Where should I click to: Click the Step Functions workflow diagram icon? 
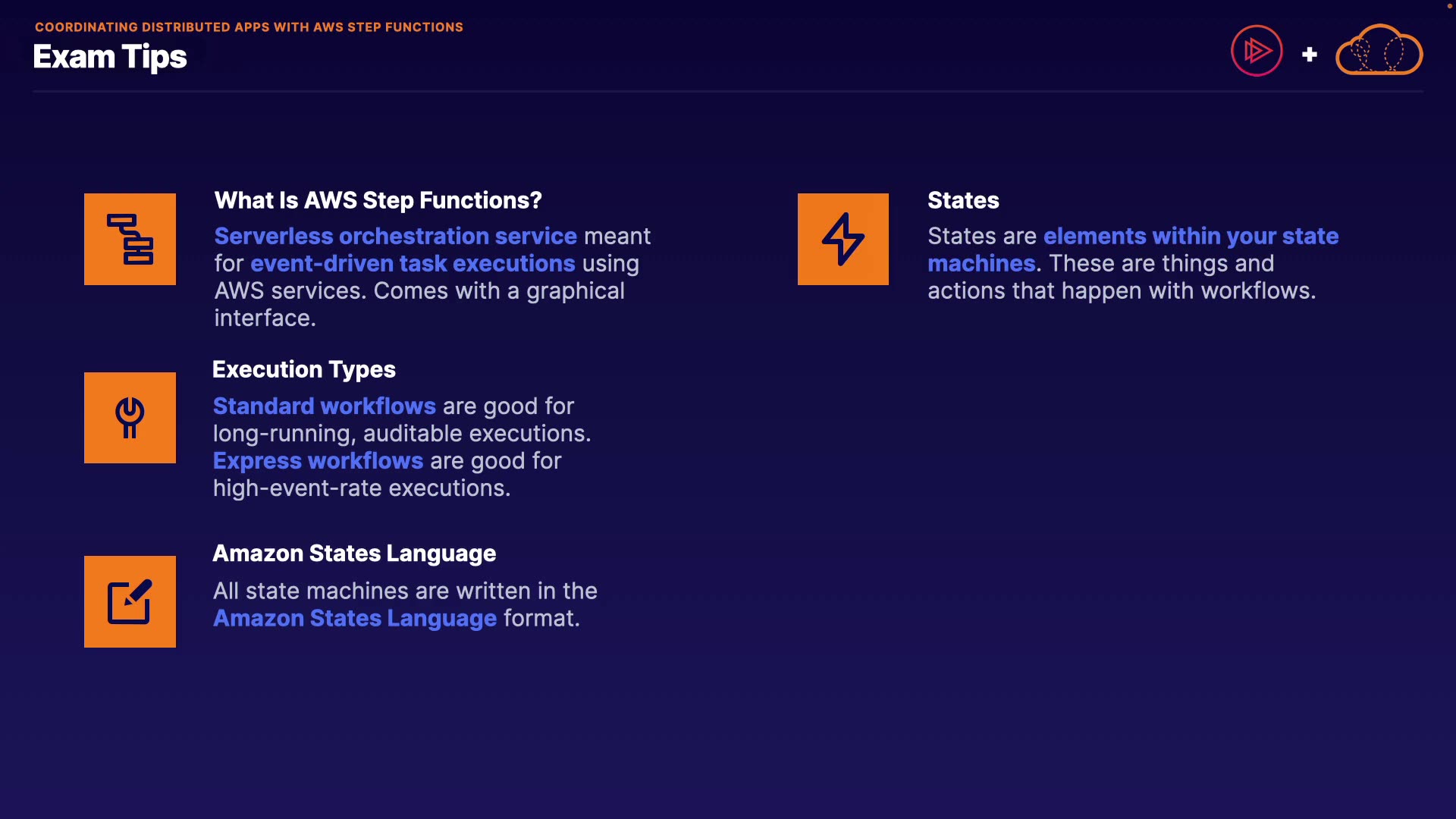[130, 239]
